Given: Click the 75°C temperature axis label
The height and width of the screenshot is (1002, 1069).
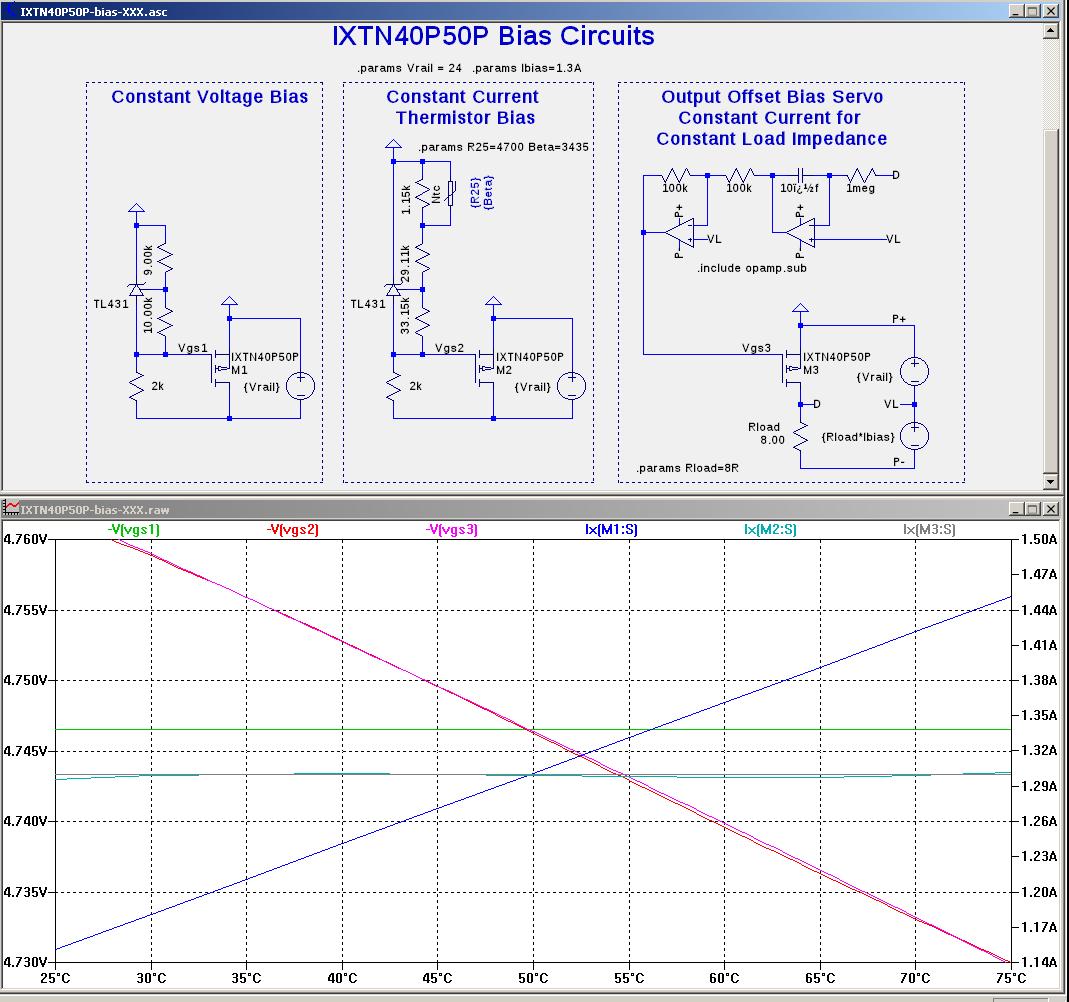Looking at the screenshot, I should tap(1010, 978).
